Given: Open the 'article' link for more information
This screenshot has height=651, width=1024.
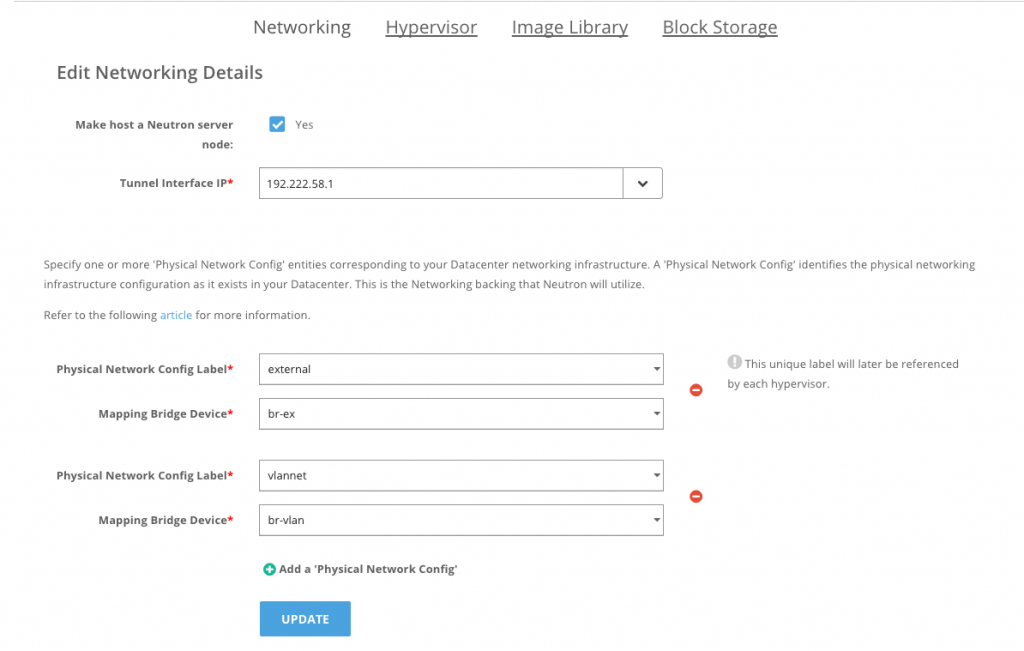Looking at the screenshot, I should (176, 315).
